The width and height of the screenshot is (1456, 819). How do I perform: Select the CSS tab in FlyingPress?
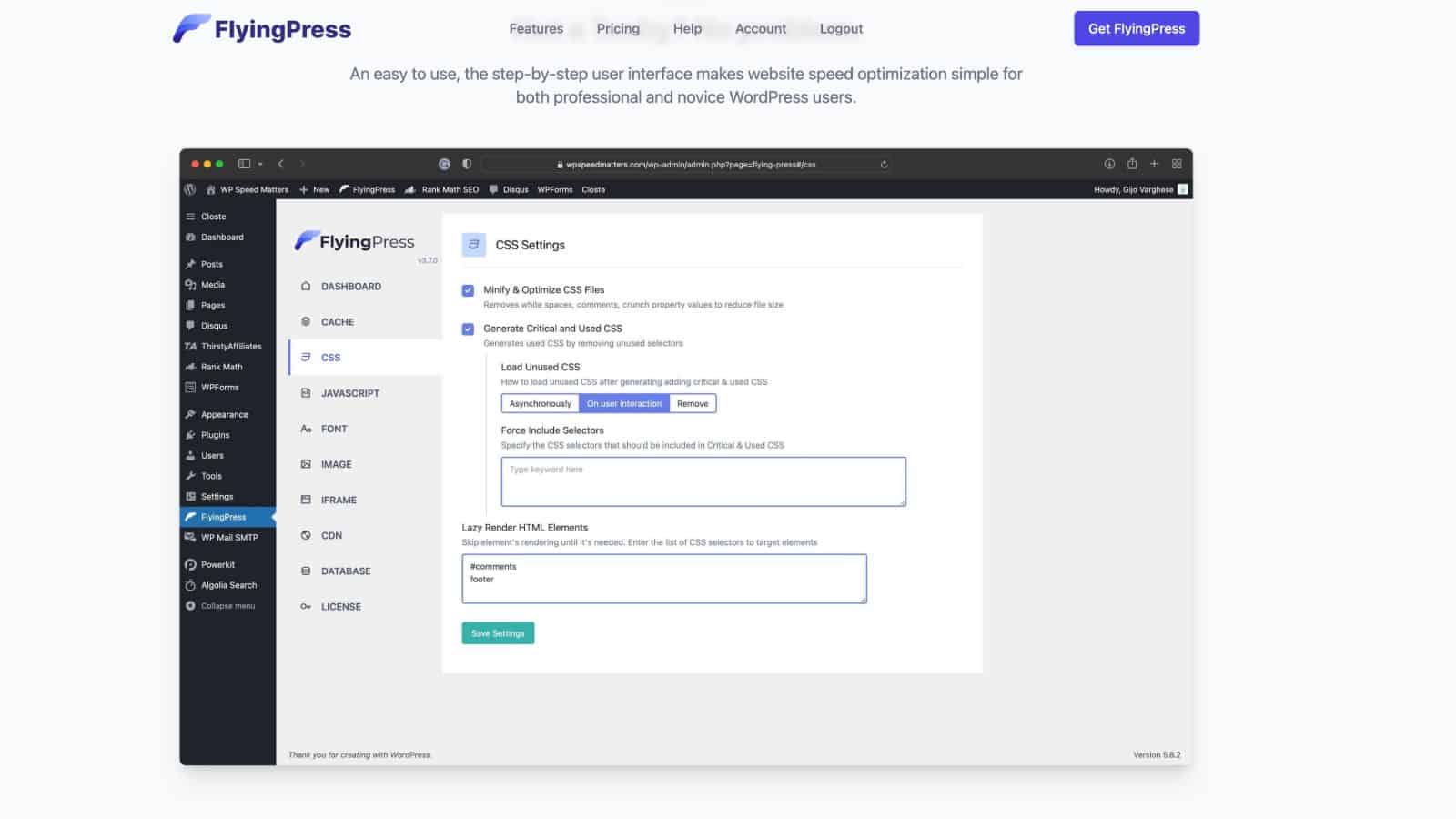pyautogui.click(x=365, y=358)
